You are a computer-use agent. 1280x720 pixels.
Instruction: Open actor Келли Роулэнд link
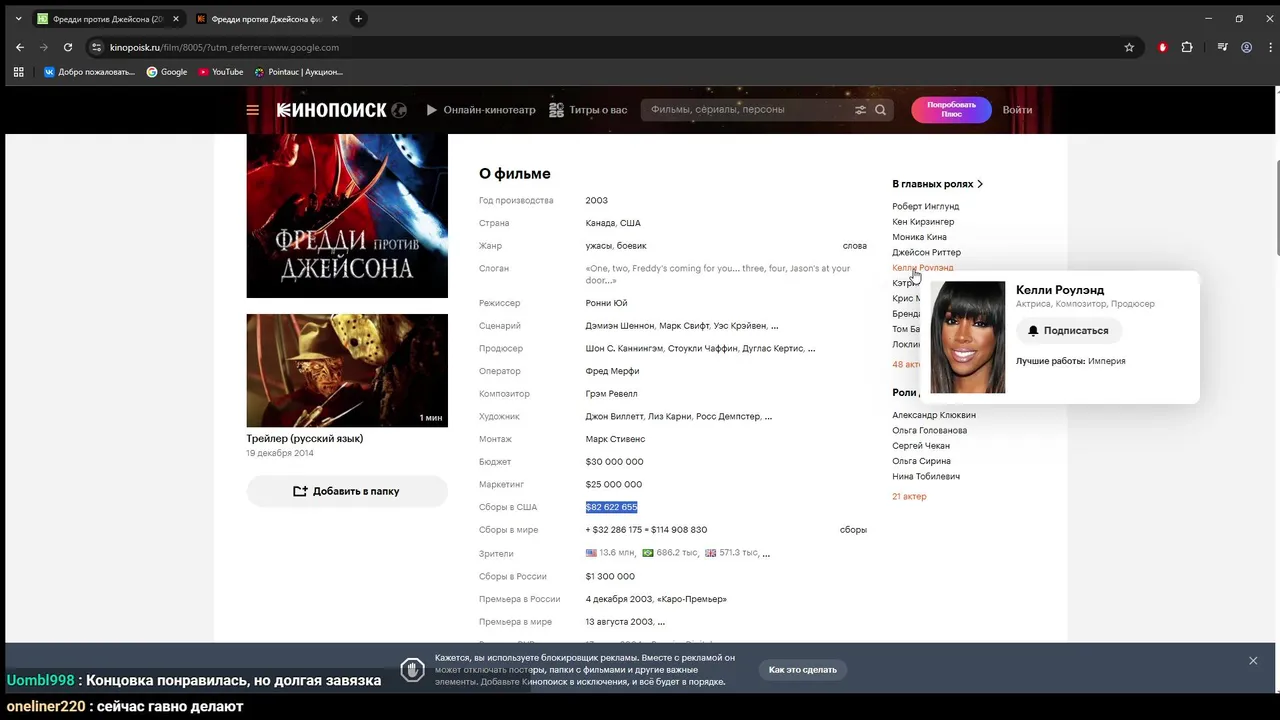pyautogui.click(x=922, y=268)
